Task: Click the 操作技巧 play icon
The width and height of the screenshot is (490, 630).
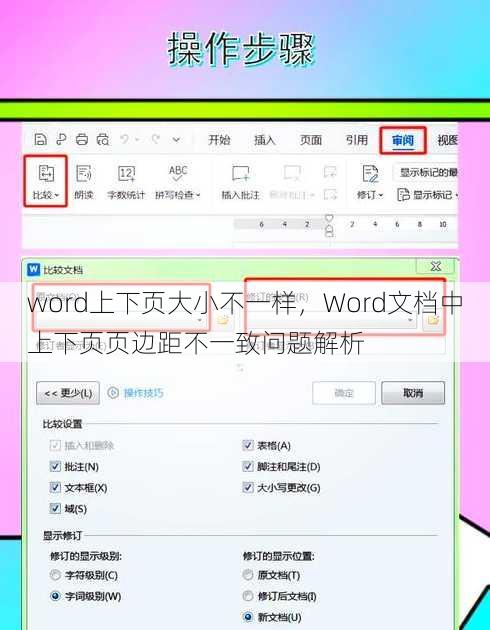Action: 113,393
